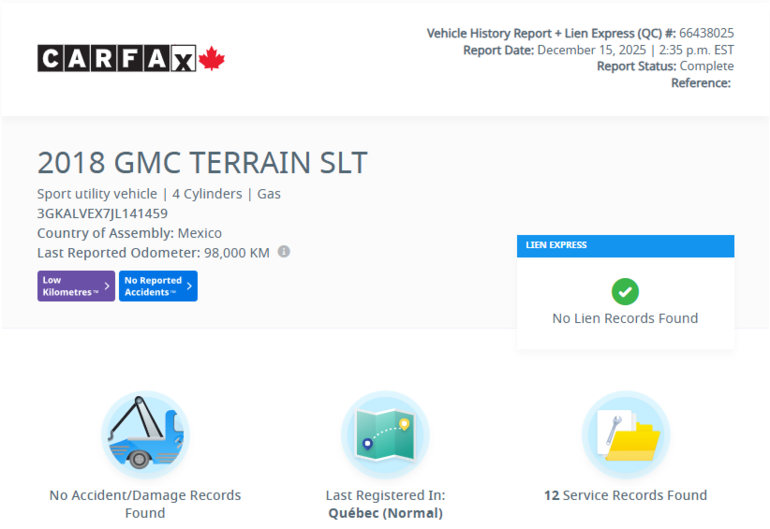Click the Last Registered In Québec label
This screenshot has height=529, width=770.
pyautogui.click(x=385, y=503)
